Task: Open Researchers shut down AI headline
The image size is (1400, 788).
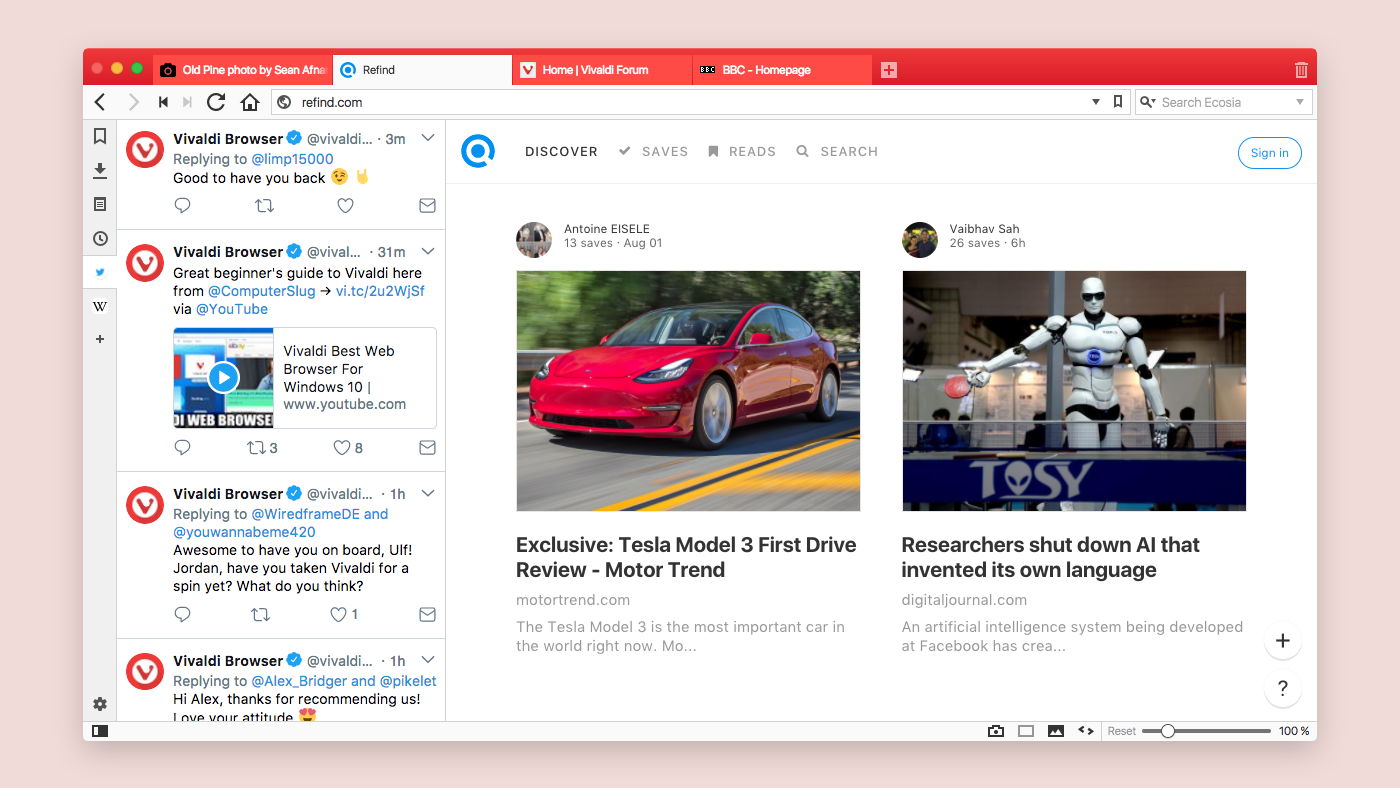Action: pos(1050,557)
